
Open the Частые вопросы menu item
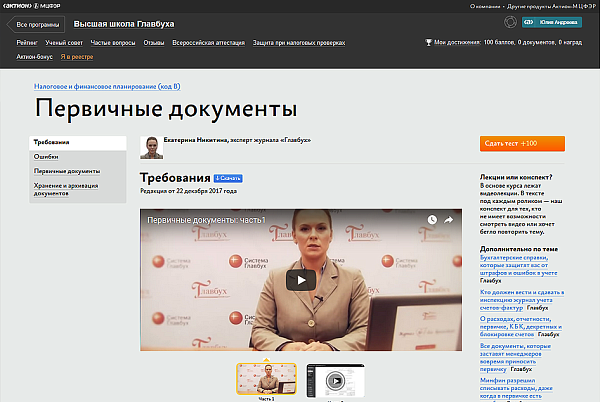click(x=113, y=43)
